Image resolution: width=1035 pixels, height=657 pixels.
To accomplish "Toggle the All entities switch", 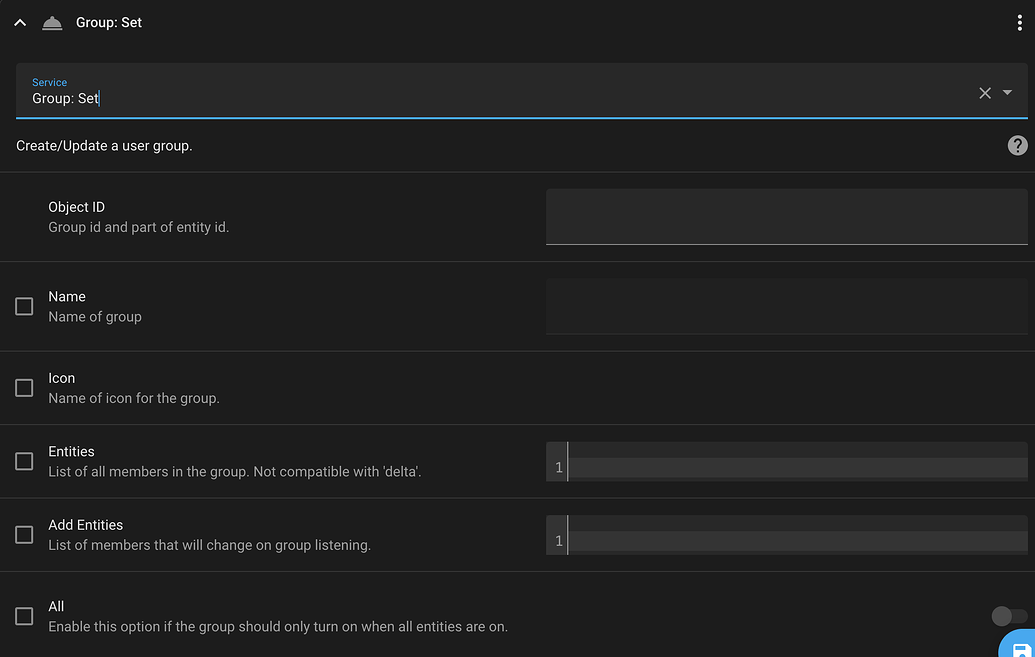I will click(x=1009, y=616).
